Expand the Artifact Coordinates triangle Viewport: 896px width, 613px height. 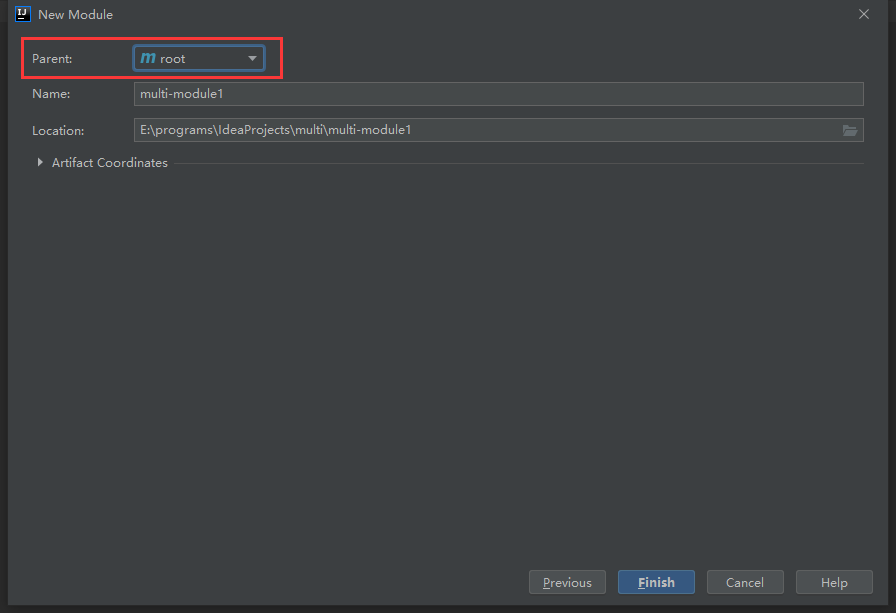point(40,162)
